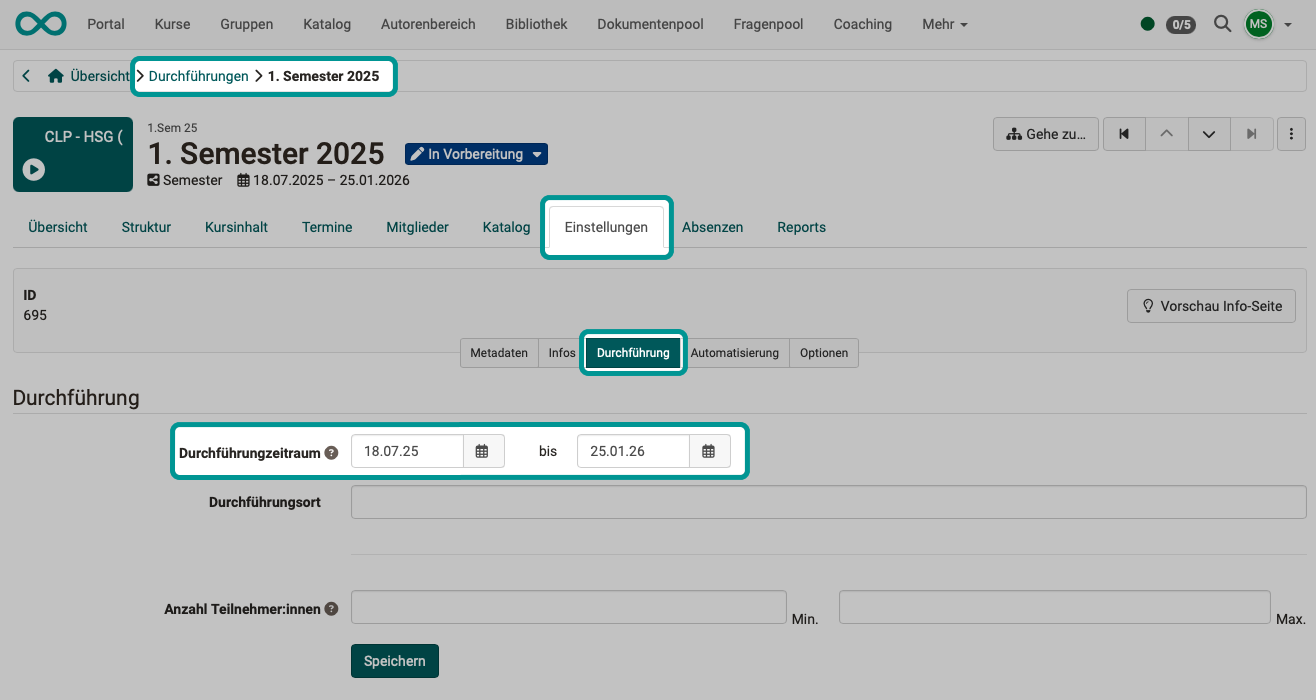Expand the 'Mehr' navigation menu
The height and width of the screenshot is (700, 1316).
coord(943,24)
